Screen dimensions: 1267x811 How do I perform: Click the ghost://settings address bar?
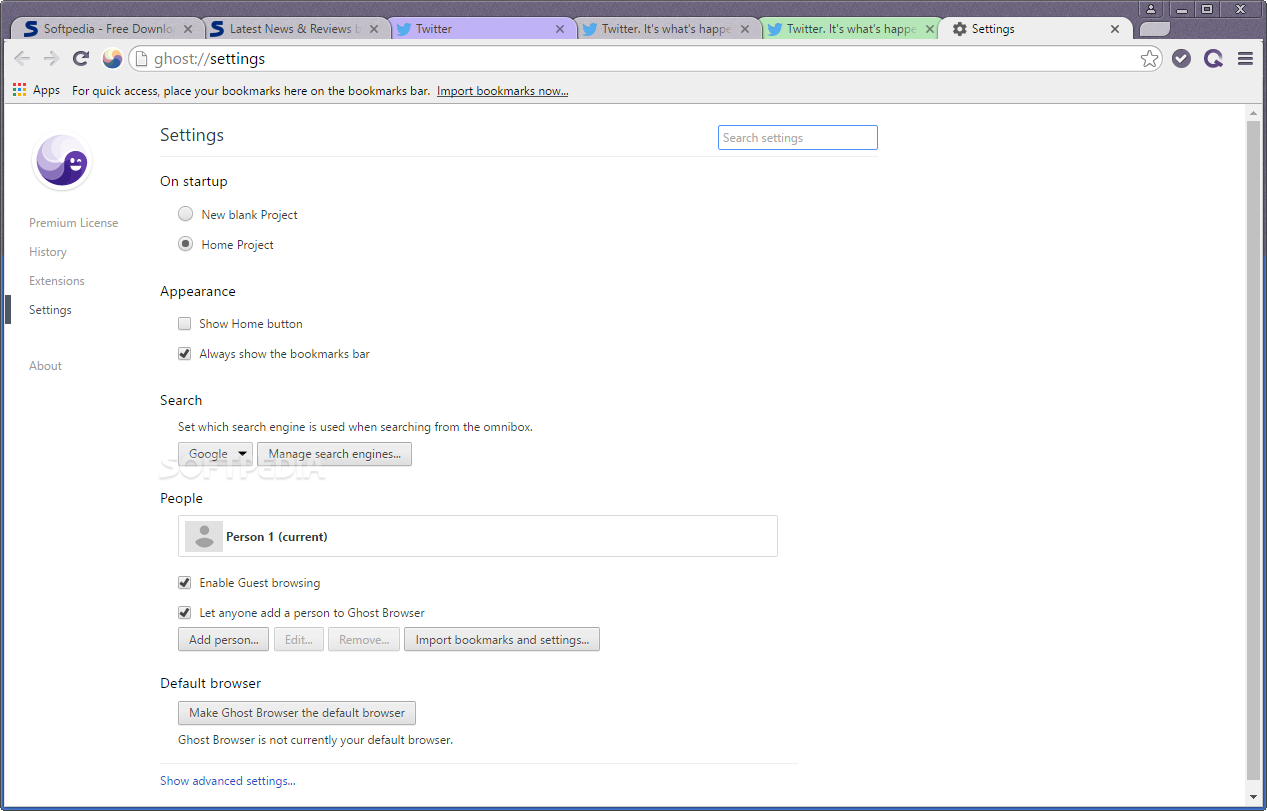pos(646,59)
